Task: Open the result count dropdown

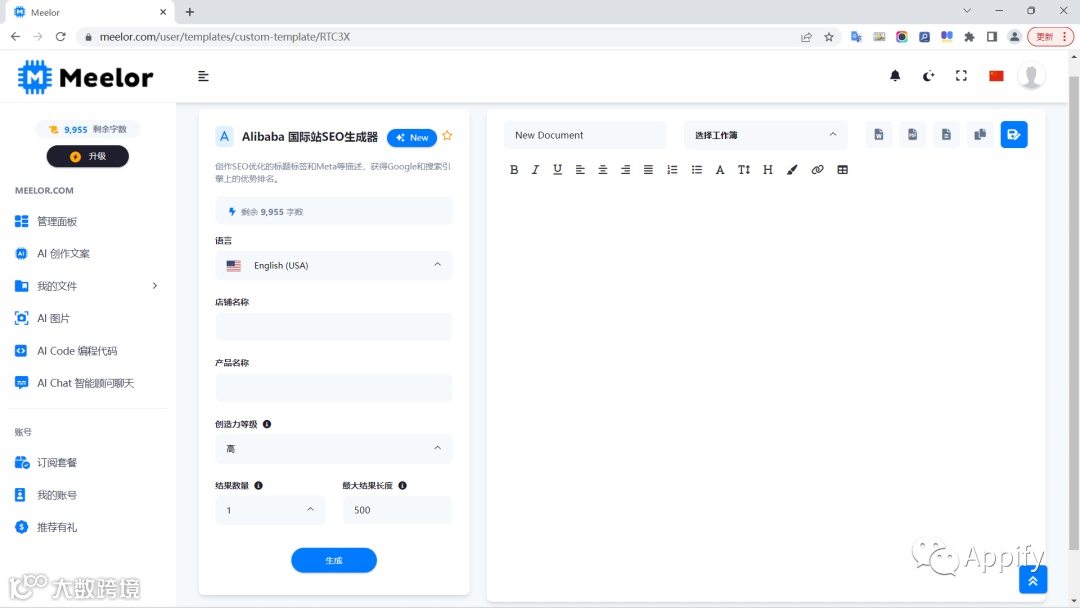Action: tap(270, 510)
